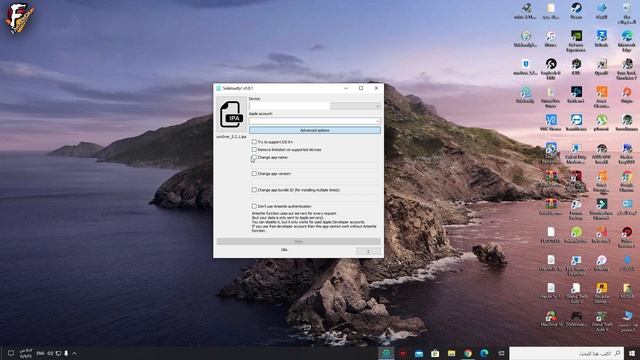Open the Origin desktop shortcut
This screenshot has height=360, width=640.
tap(627, 94)
